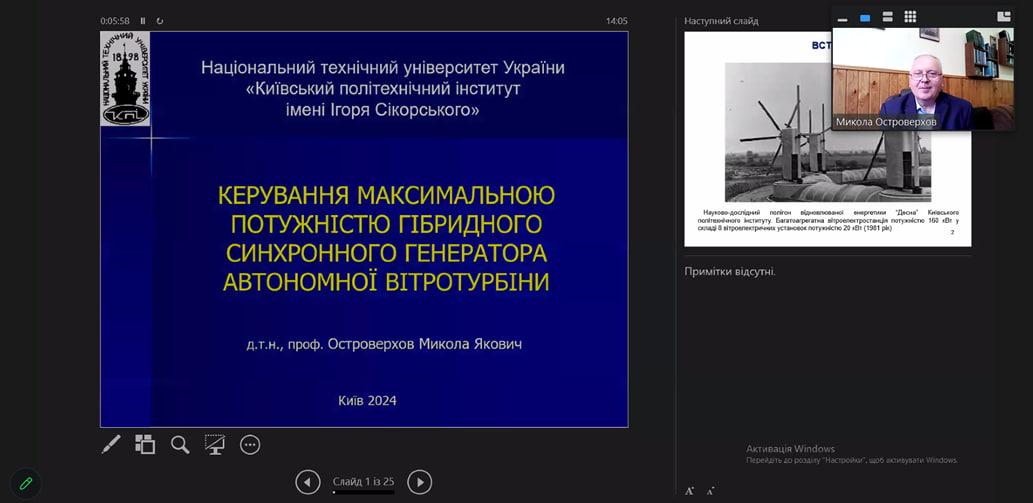
Task: Click the next slide preview thumbnail
Action: pyautogui.click(x=827, y=139)
